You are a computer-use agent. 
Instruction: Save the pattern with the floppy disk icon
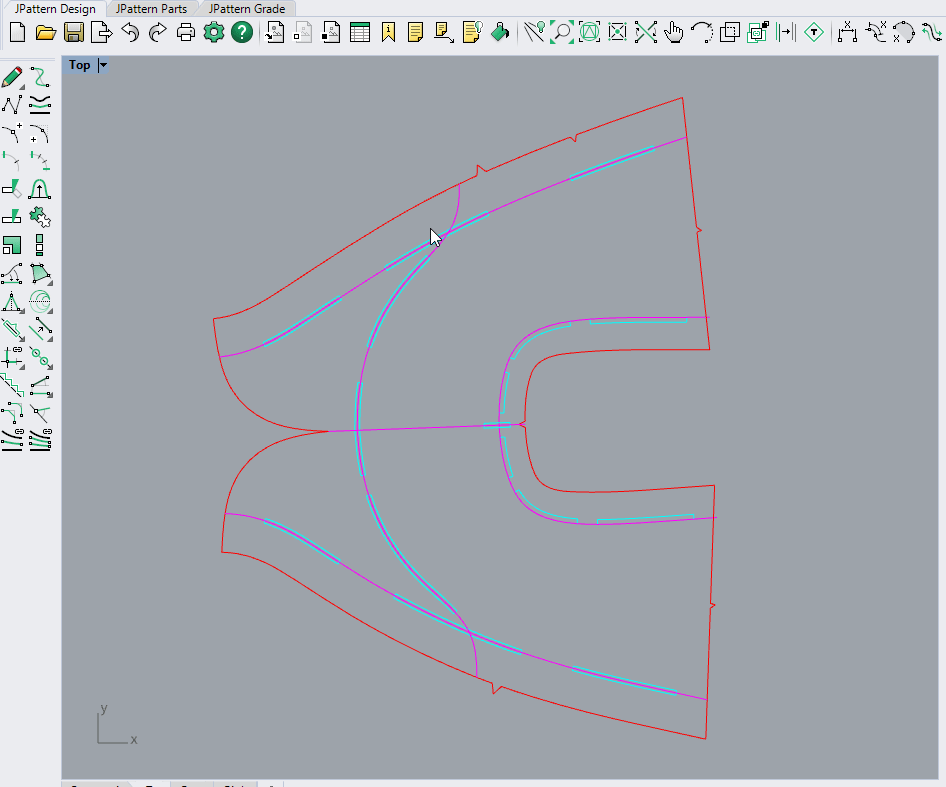(x=73, y=33)
